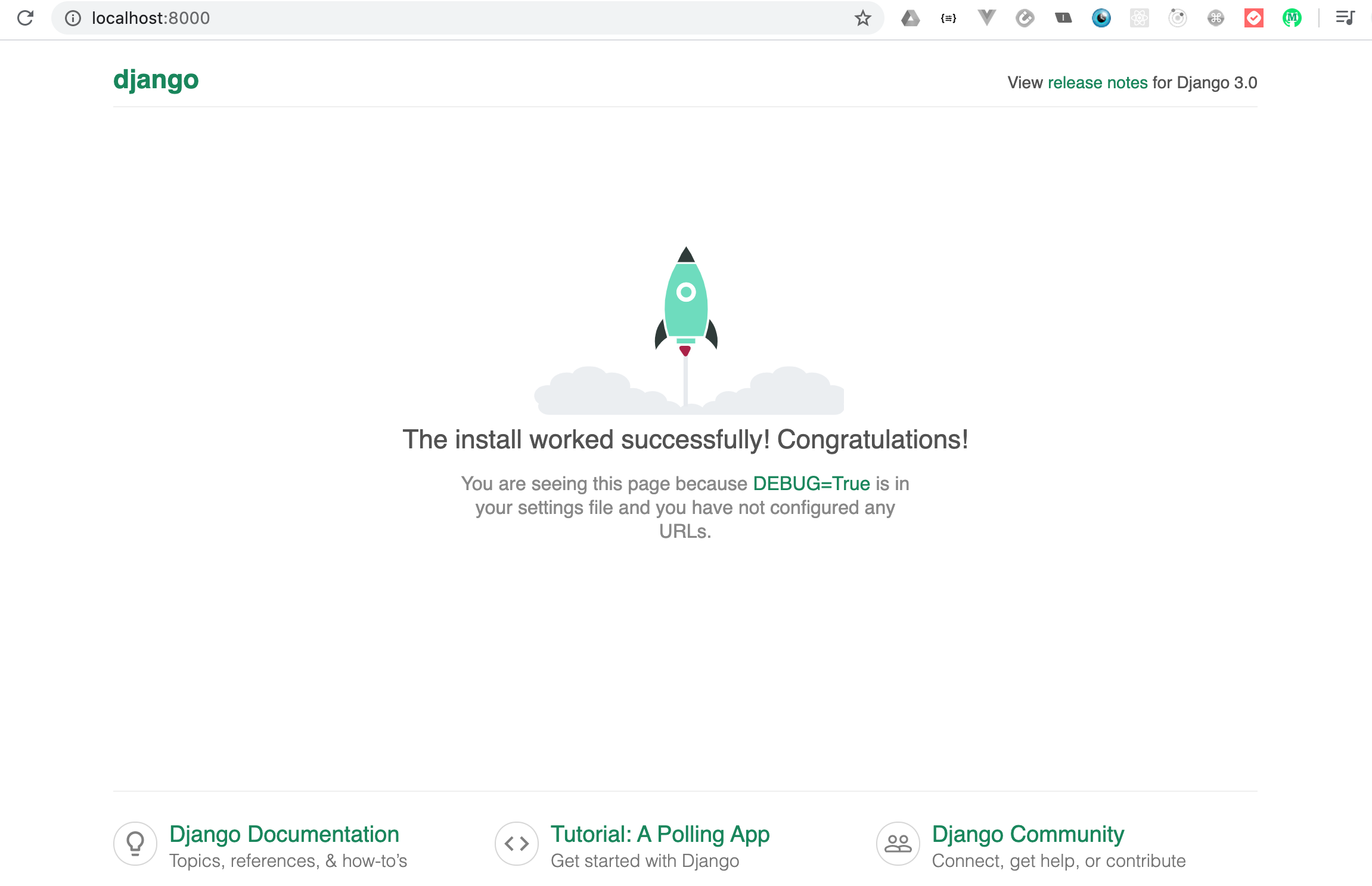This screenshot has height=886, width=1372.
Task: Open the Vue.js devtools extension
Action: [x=985, y=18]
